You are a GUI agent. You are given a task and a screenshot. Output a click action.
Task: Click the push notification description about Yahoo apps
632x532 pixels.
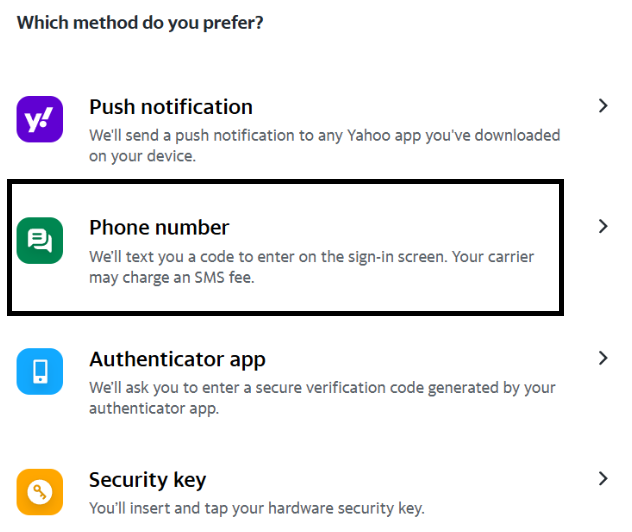[324, 135]
